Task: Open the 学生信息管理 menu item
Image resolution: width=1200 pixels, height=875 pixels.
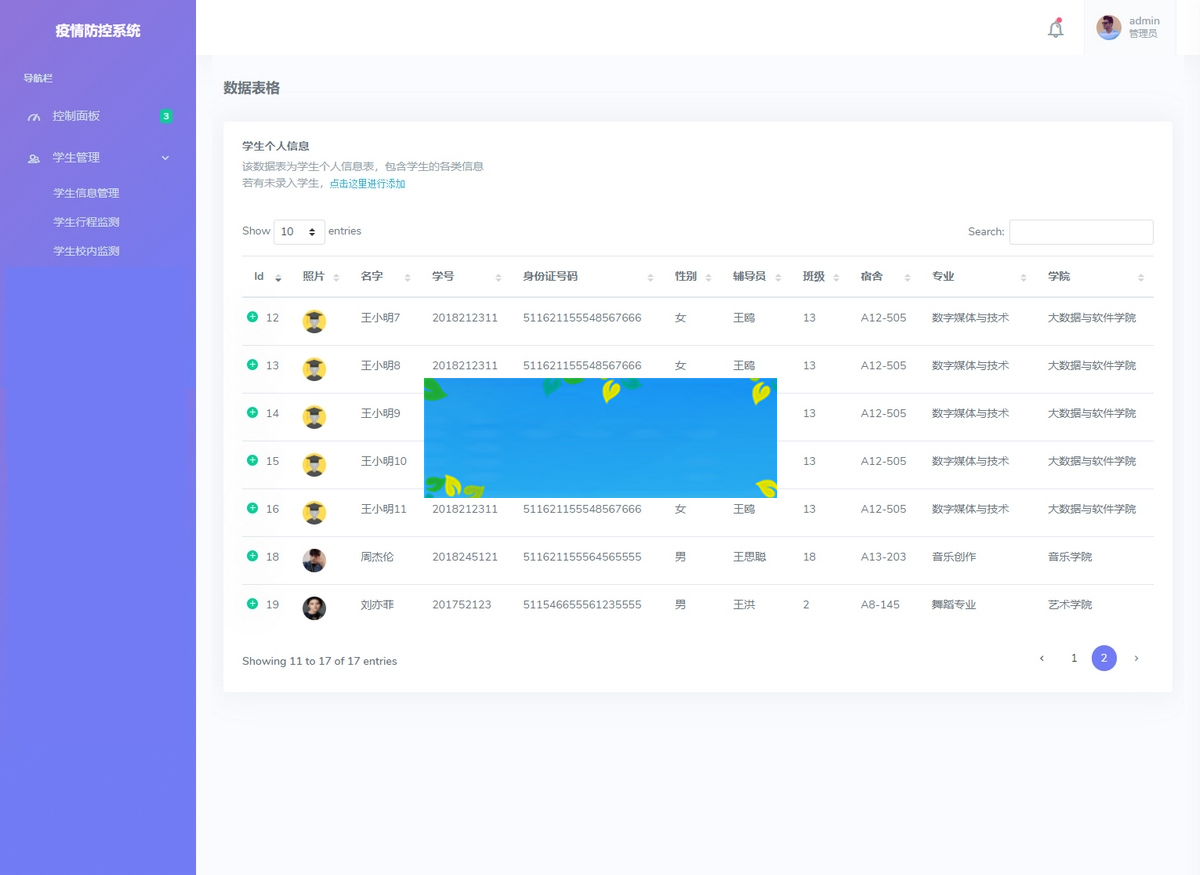Action: (85, 192)
